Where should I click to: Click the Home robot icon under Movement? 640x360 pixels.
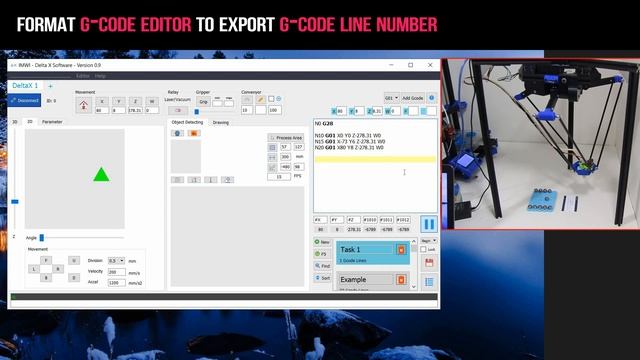pos(84,105)
